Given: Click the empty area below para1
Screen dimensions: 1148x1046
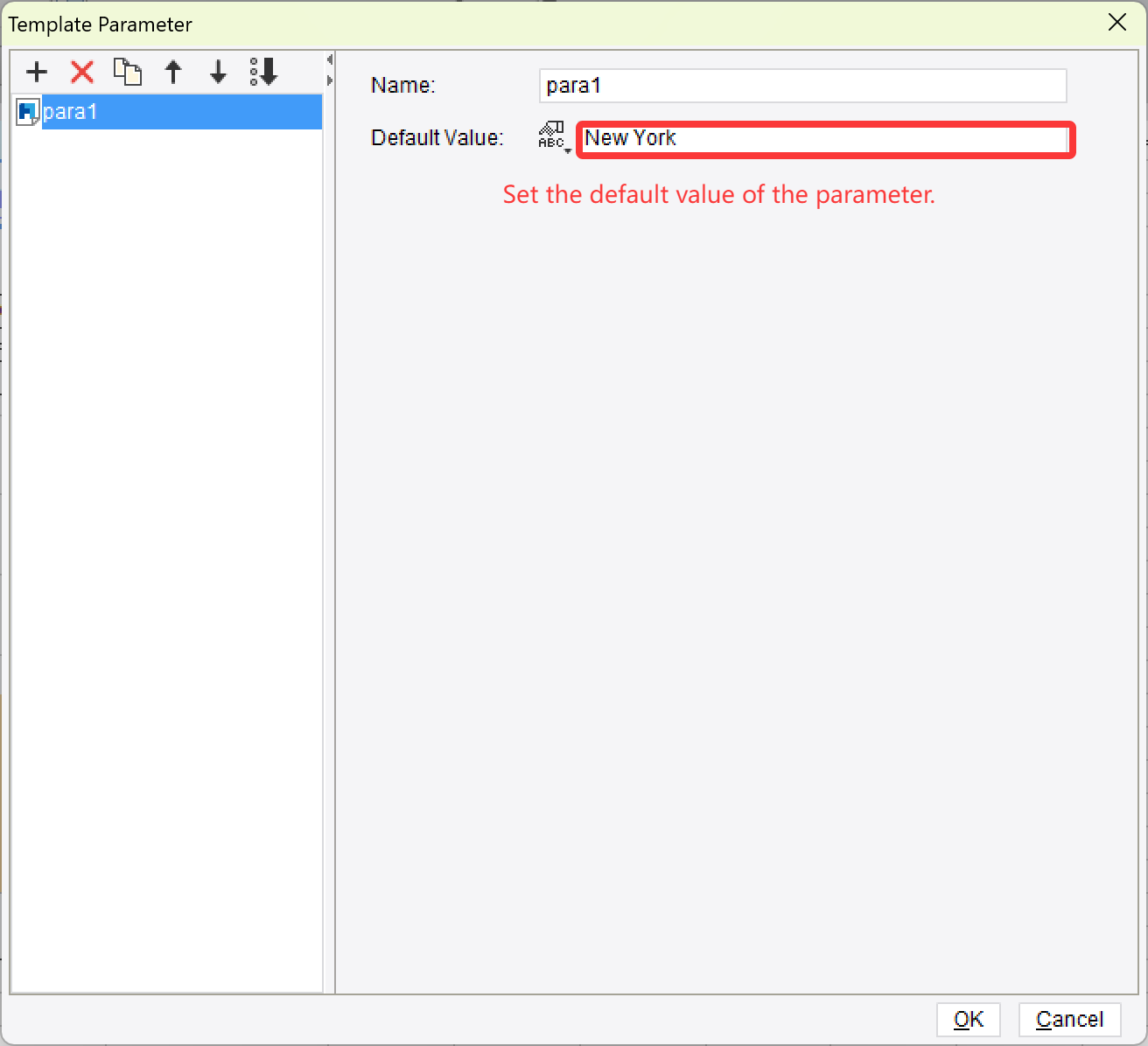Looking at the screenshot, I should tap(166, 525).
